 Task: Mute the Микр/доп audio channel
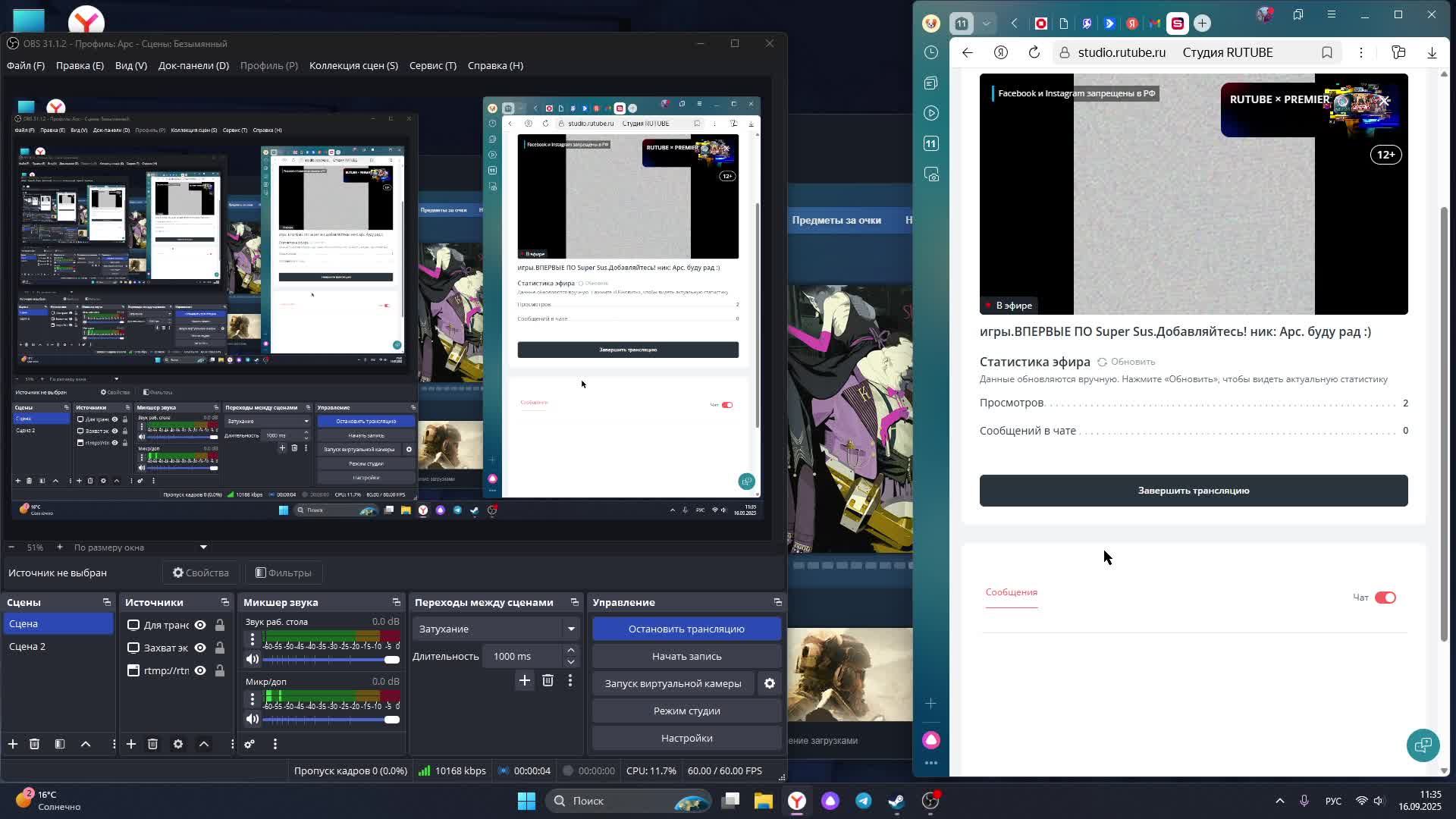(253, 719)
